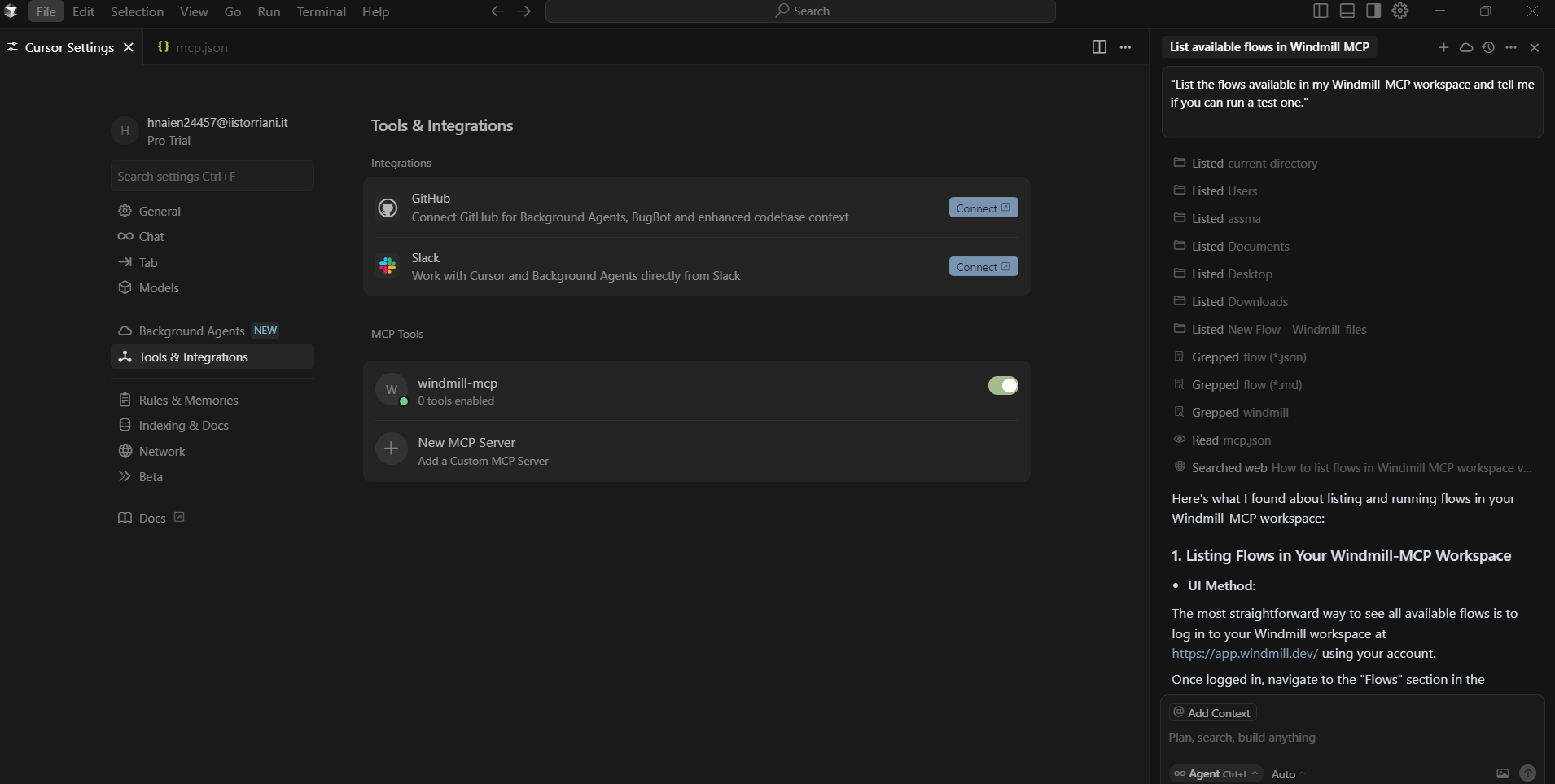Viewport: 1555px width, 784px height.
Task: Open Background Agents settings
Action: click(212, 331)
